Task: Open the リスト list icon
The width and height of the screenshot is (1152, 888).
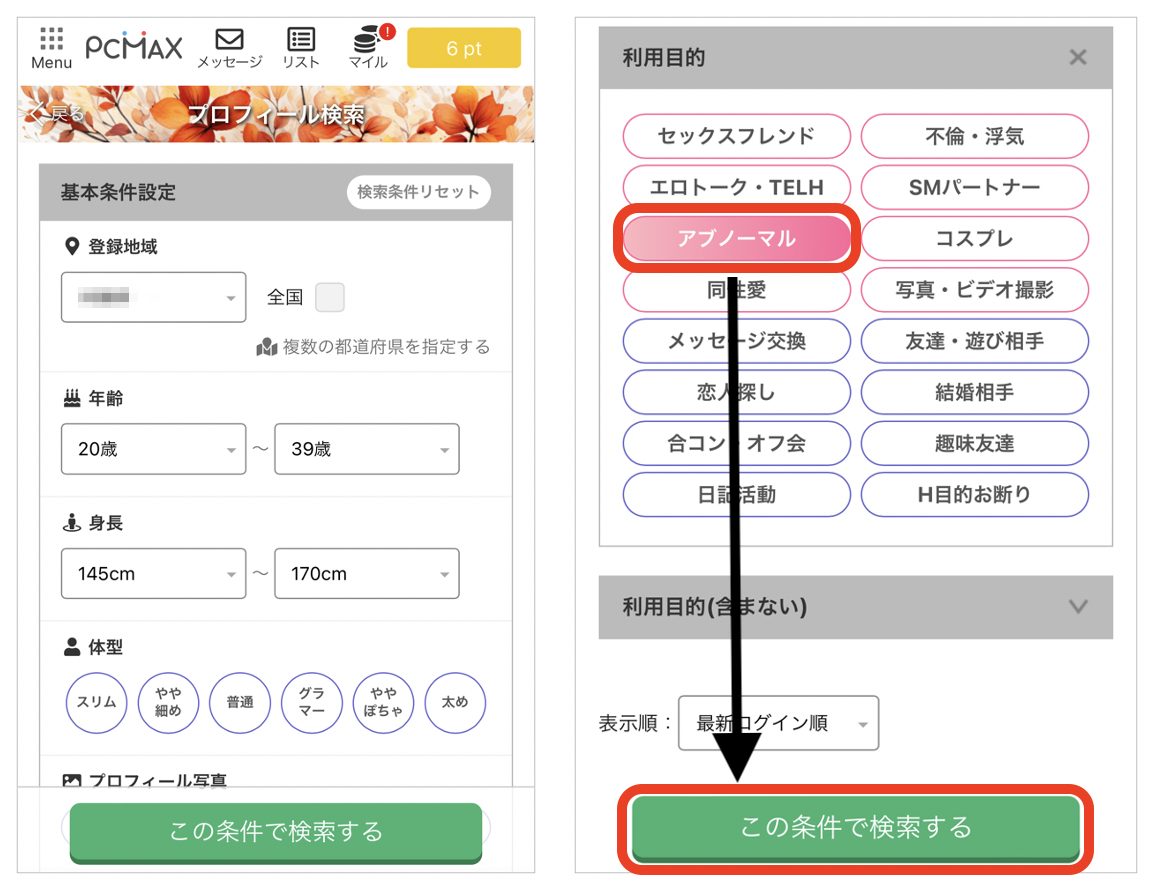Action: 300,47
